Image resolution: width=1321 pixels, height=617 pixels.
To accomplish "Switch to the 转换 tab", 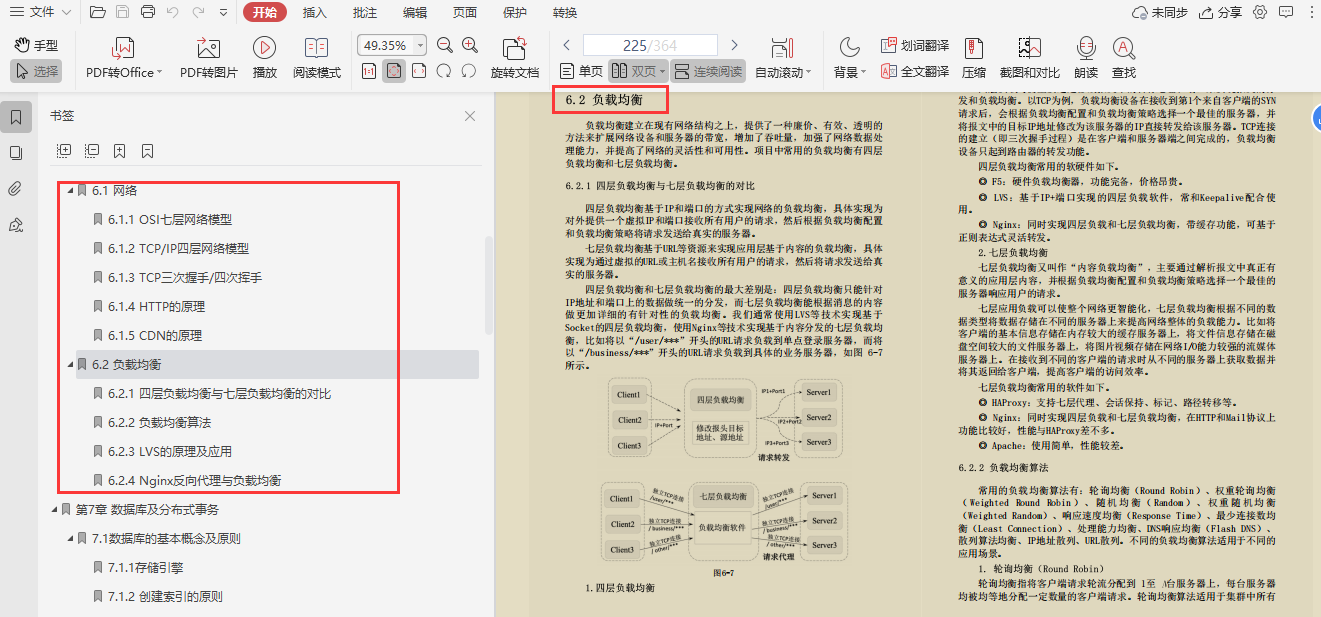I will [x=565, y=13].
